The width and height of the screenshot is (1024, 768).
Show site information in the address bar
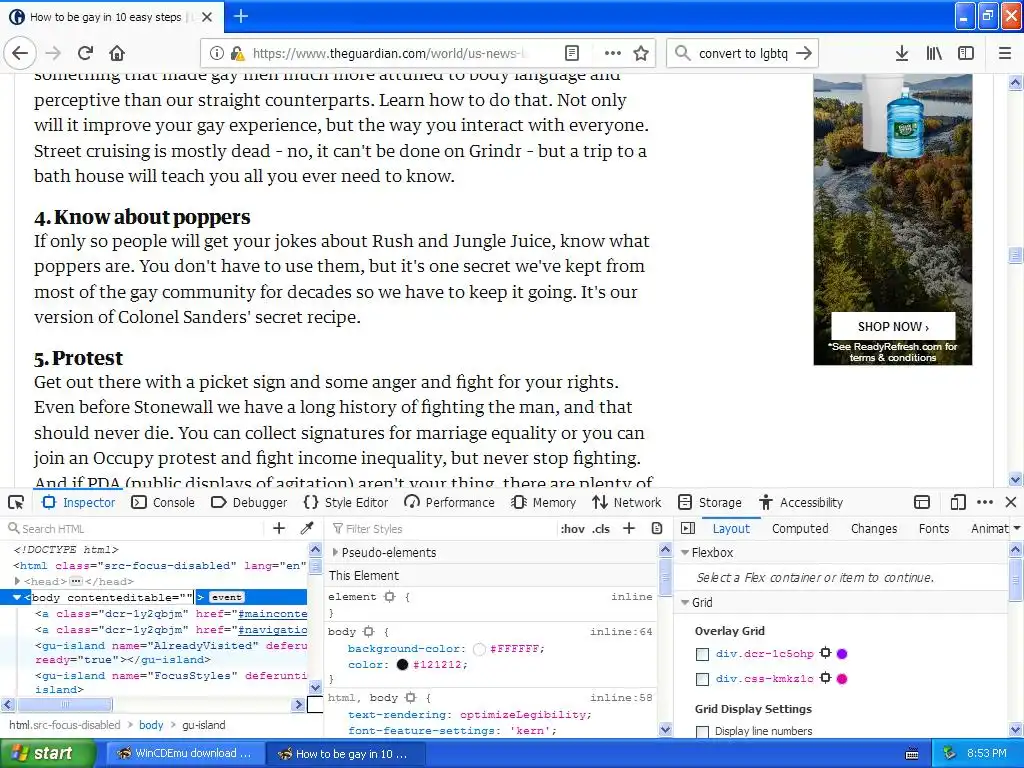pyautogui.click(x=216, y=54)
